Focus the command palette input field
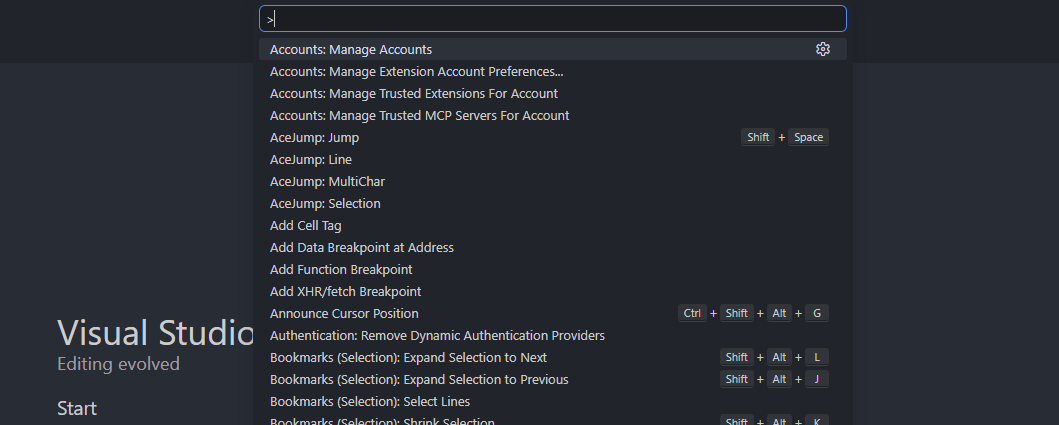 point(552,19)
